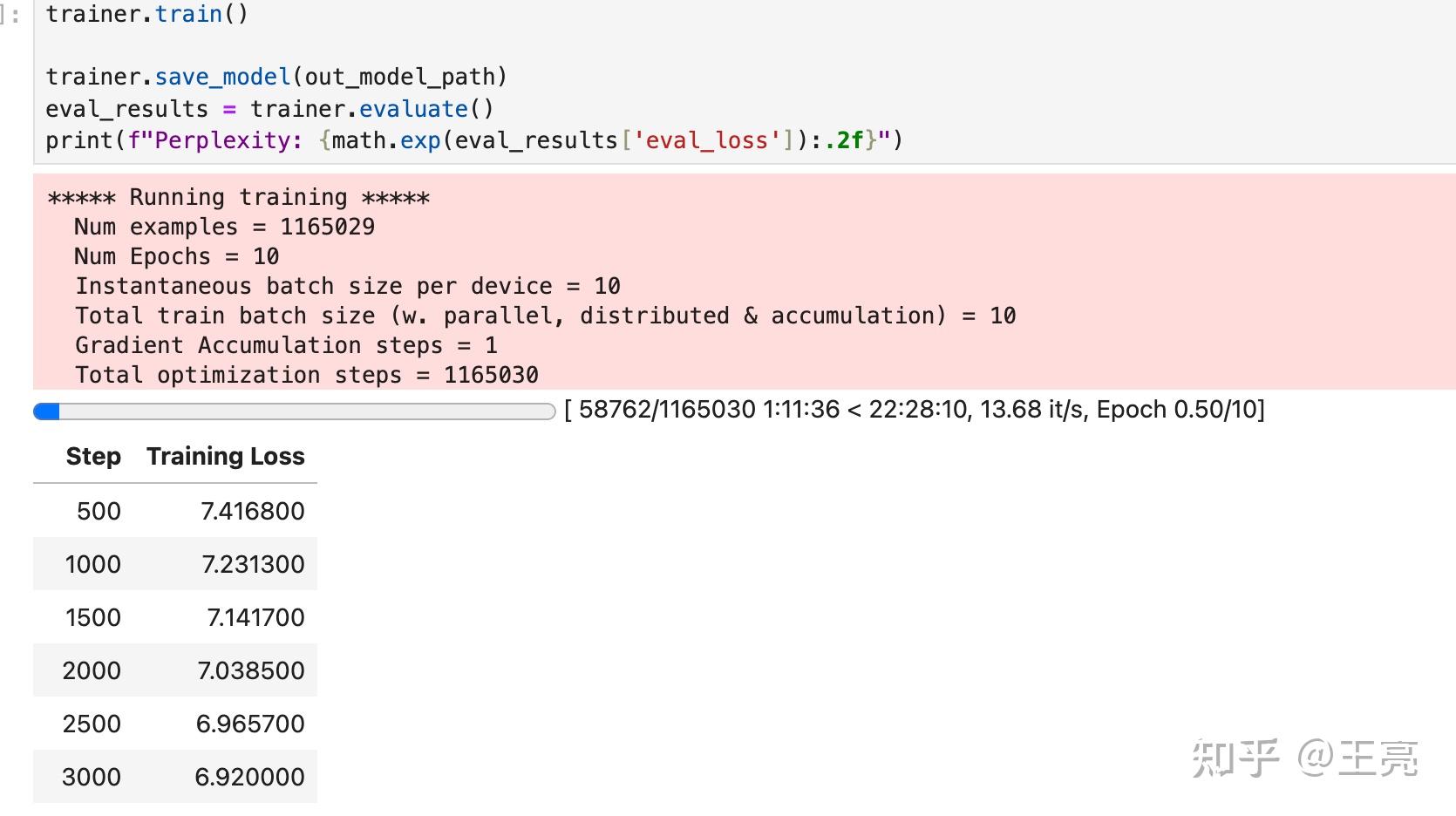Click the loss value 6.920000
The height and width of the screenshot is (816, 1456).
(x=249, y=777)
